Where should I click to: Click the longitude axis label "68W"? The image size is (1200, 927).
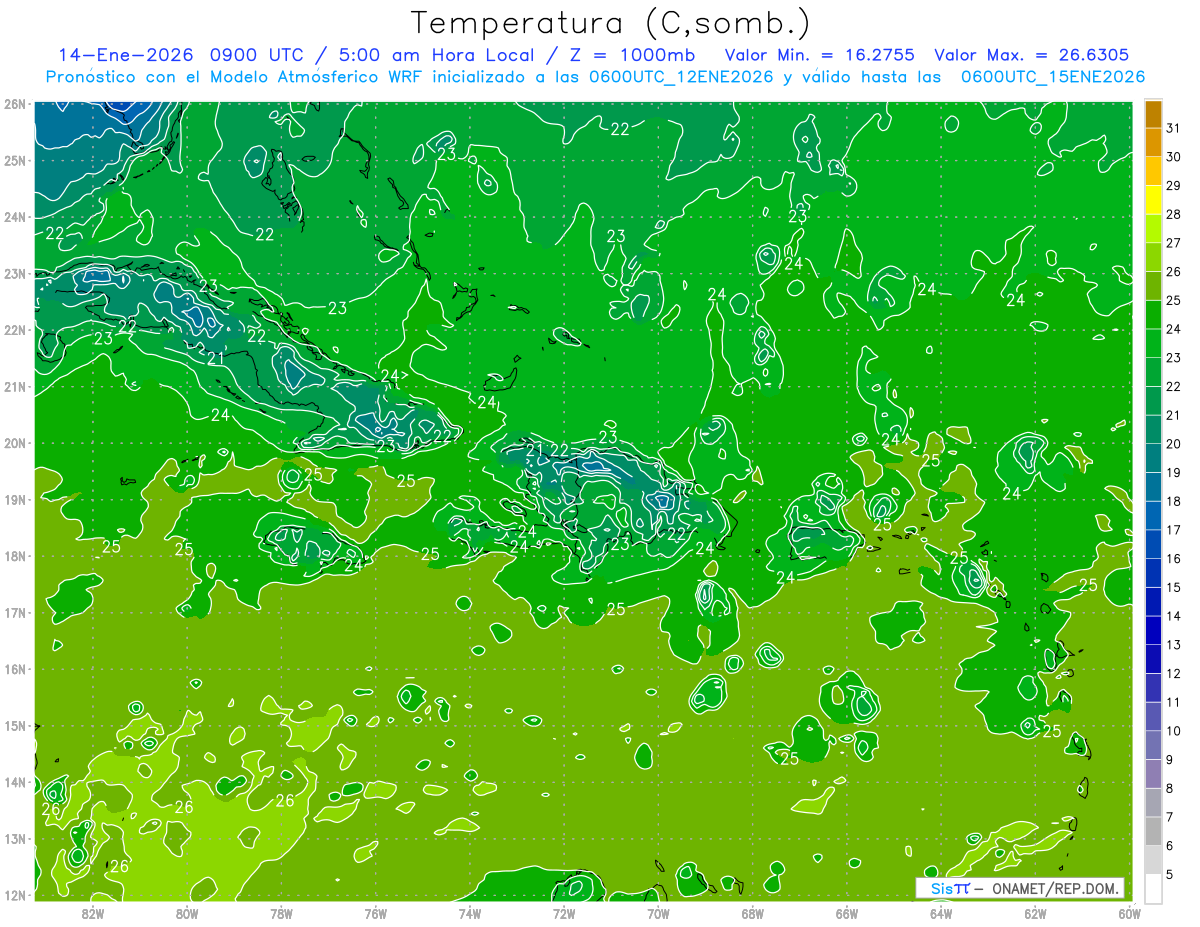(752, 913)
